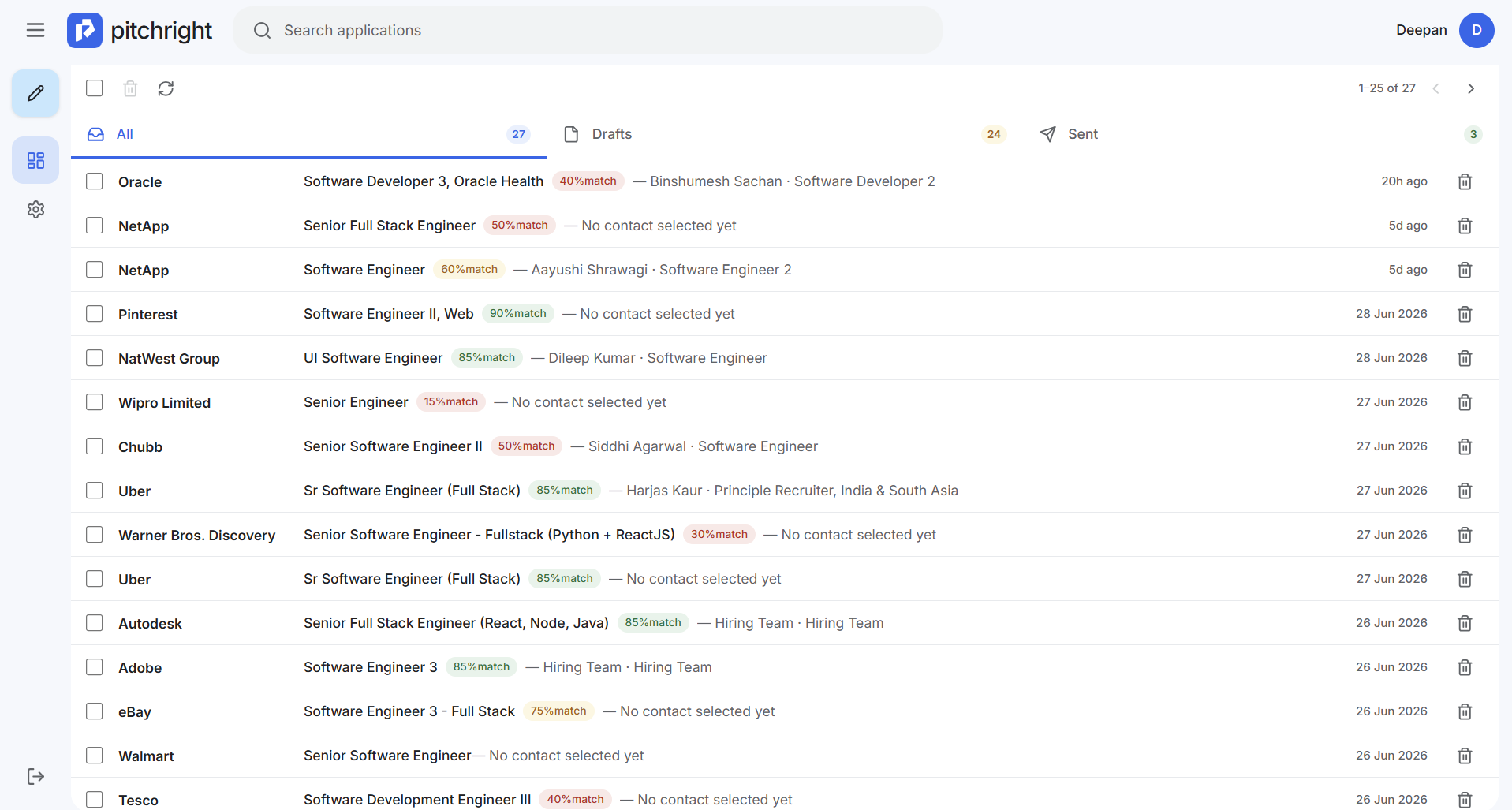1512x810 pixels.
Task: Delete the eBay application
Action: pyautogui.click(x=1465, y=711)
